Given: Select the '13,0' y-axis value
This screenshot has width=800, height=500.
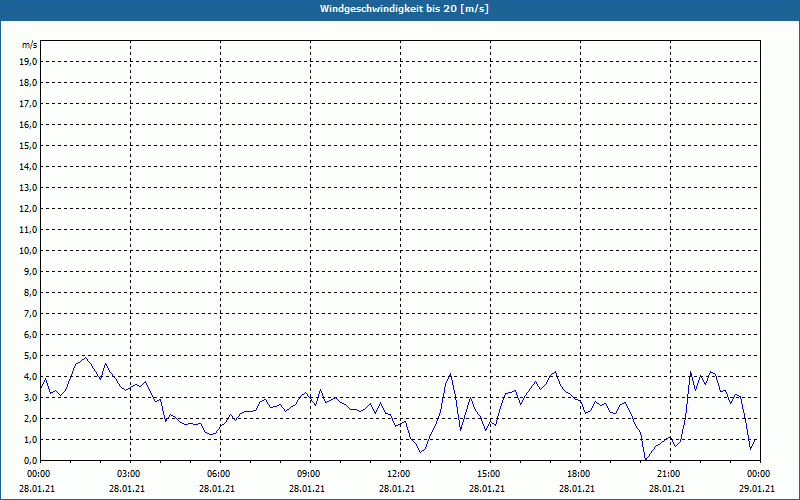Looking at the screenshot, I should click(x=28, y=187).
